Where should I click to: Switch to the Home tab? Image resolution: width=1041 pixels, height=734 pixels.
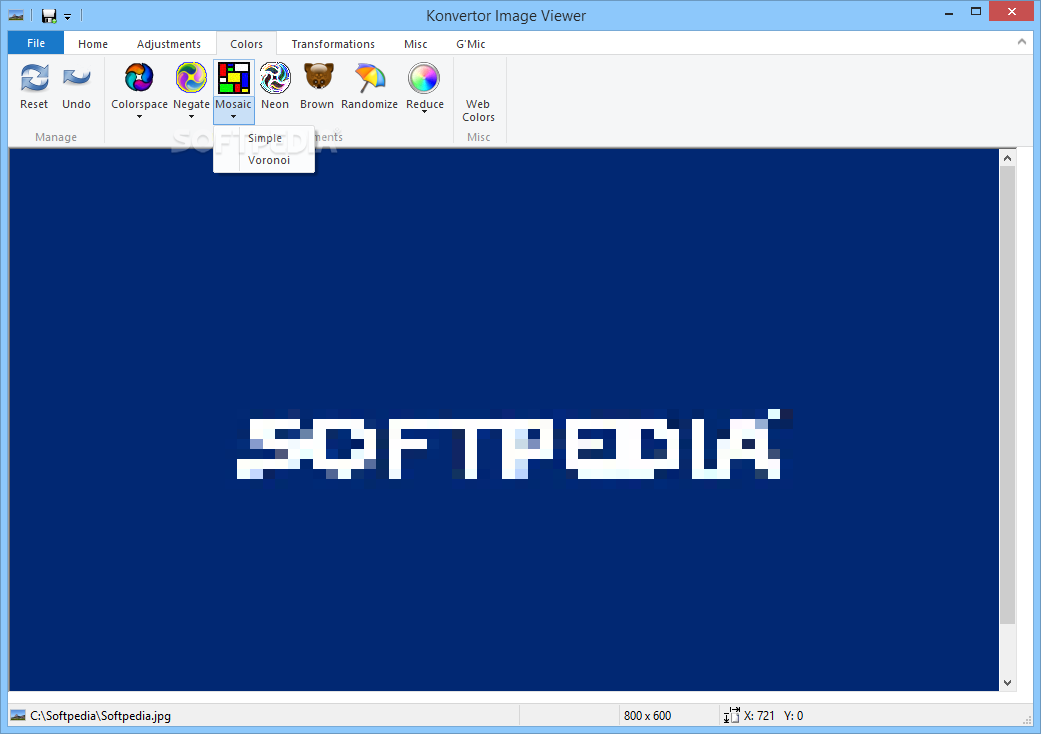click(x=93, y=44)
